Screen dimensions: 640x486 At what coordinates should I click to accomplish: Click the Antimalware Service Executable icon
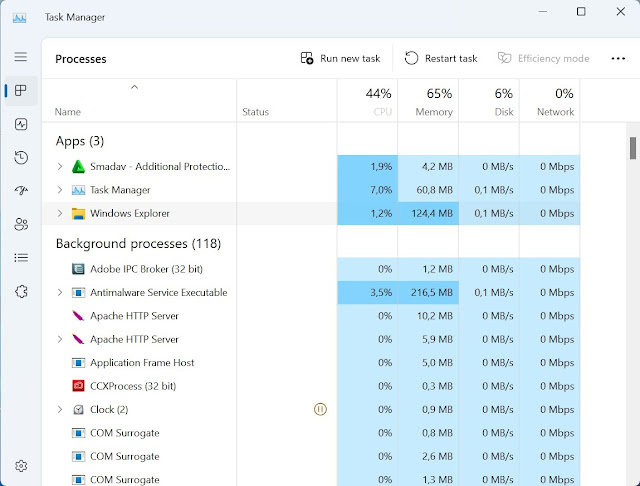[78, 293]
